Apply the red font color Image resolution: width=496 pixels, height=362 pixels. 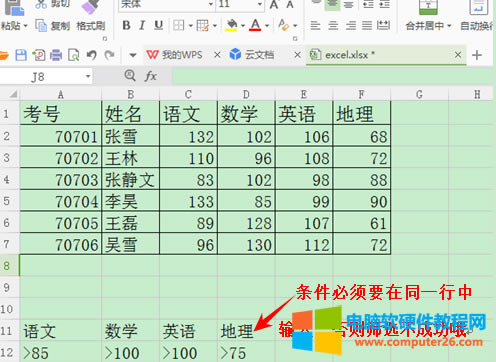(x=255, y=25)
